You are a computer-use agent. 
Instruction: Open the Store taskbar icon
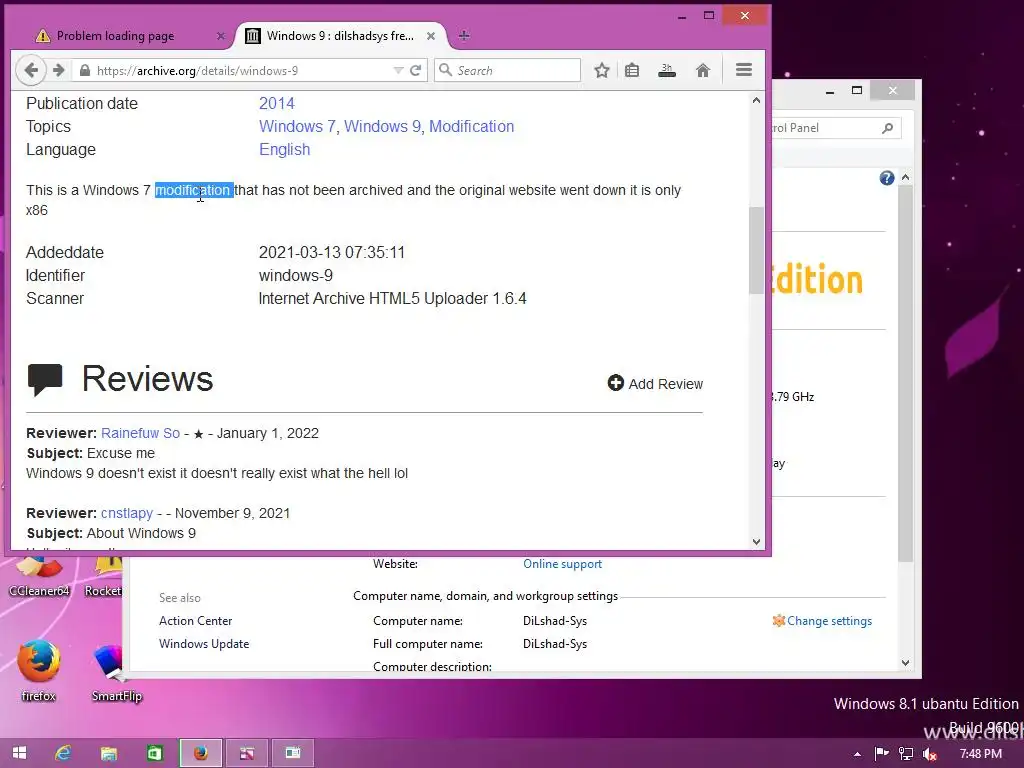[x=154, y=753]
